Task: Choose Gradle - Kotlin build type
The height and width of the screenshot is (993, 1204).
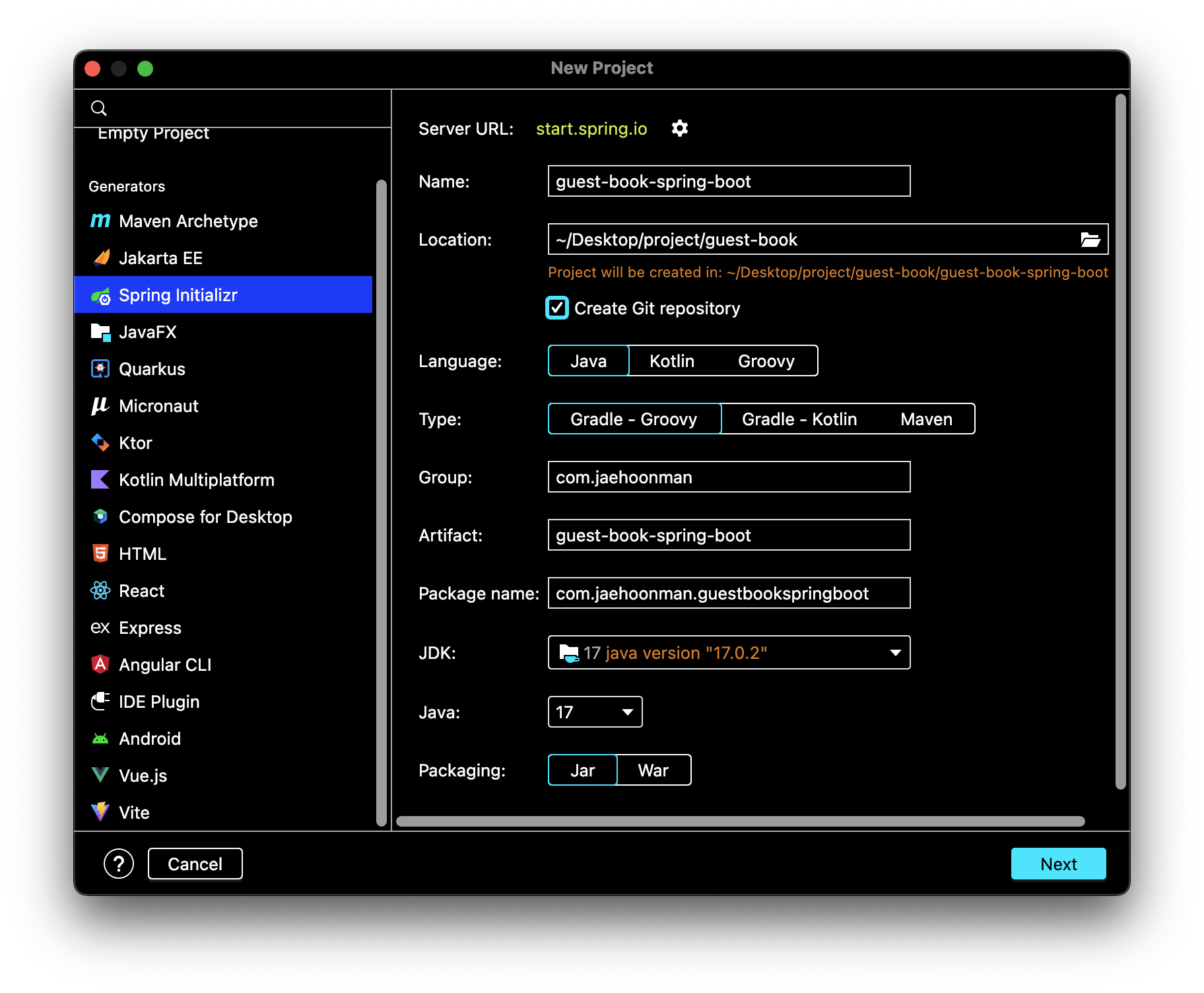Action: pos(799,419)
